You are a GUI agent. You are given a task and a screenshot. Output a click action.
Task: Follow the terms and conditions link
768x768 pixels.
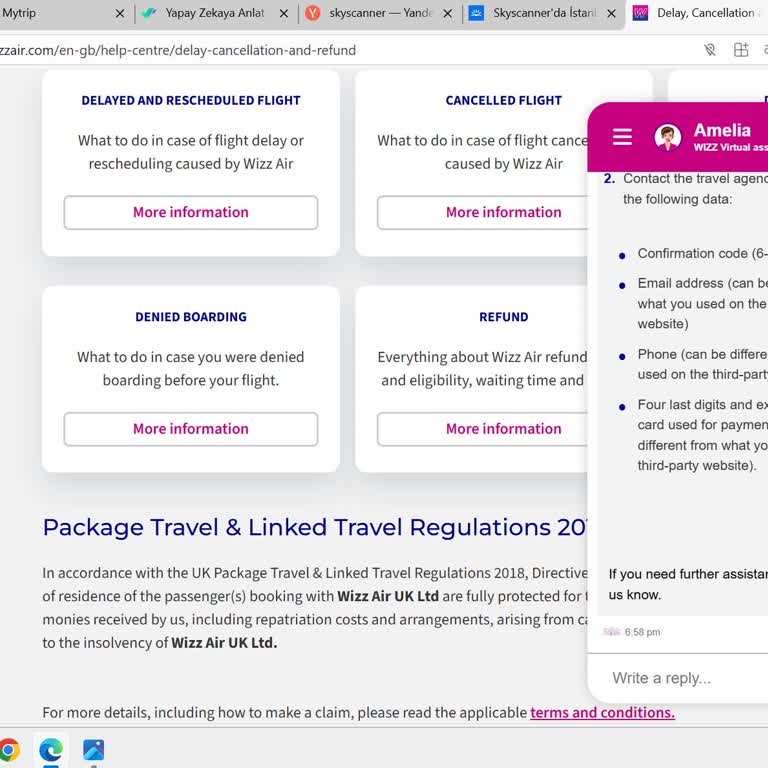(602, 712)
